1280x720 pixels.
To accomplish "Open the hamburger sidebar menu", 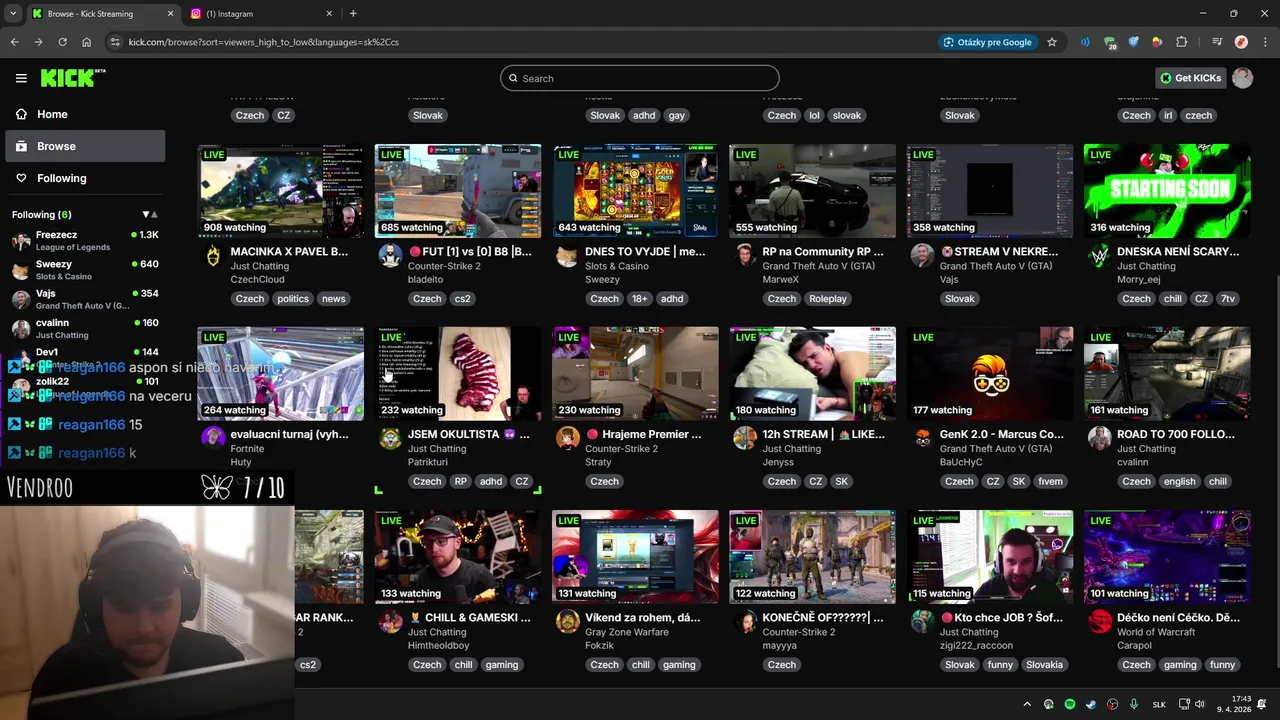I will pos(21,78).
